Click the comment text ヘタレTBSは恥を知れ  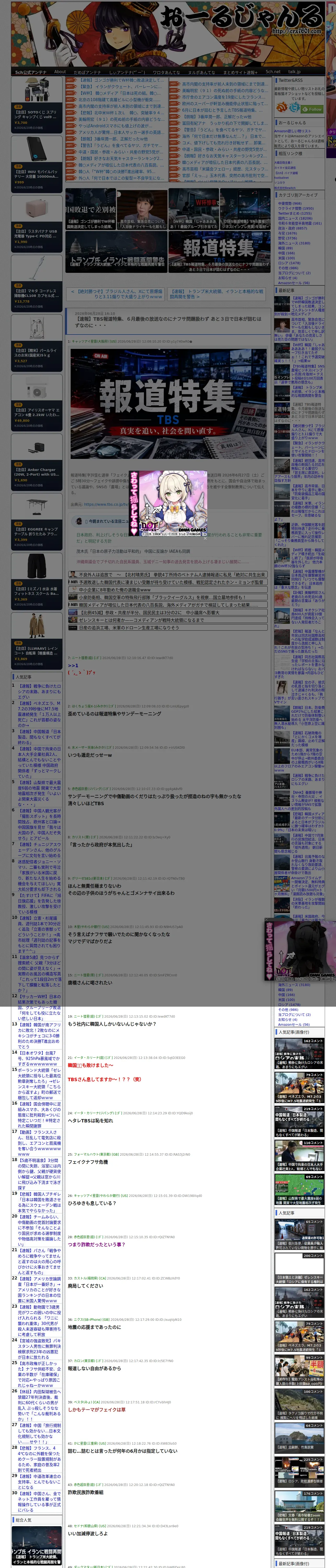click(x=90, y=1121)
